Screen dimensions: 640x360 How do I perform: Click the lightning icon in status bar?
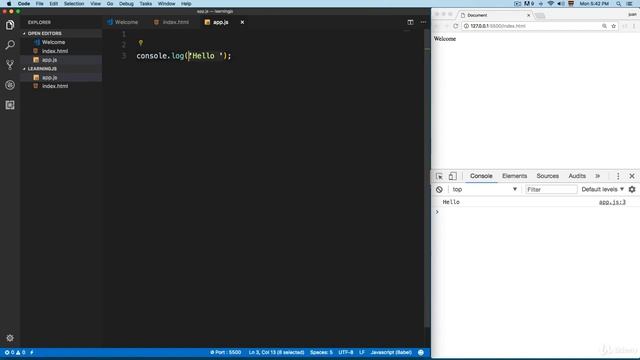(32, 352)
